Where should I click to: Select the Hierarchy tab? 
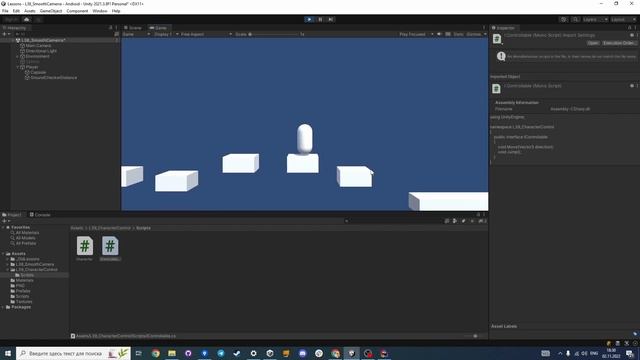[x=15, y=28]
